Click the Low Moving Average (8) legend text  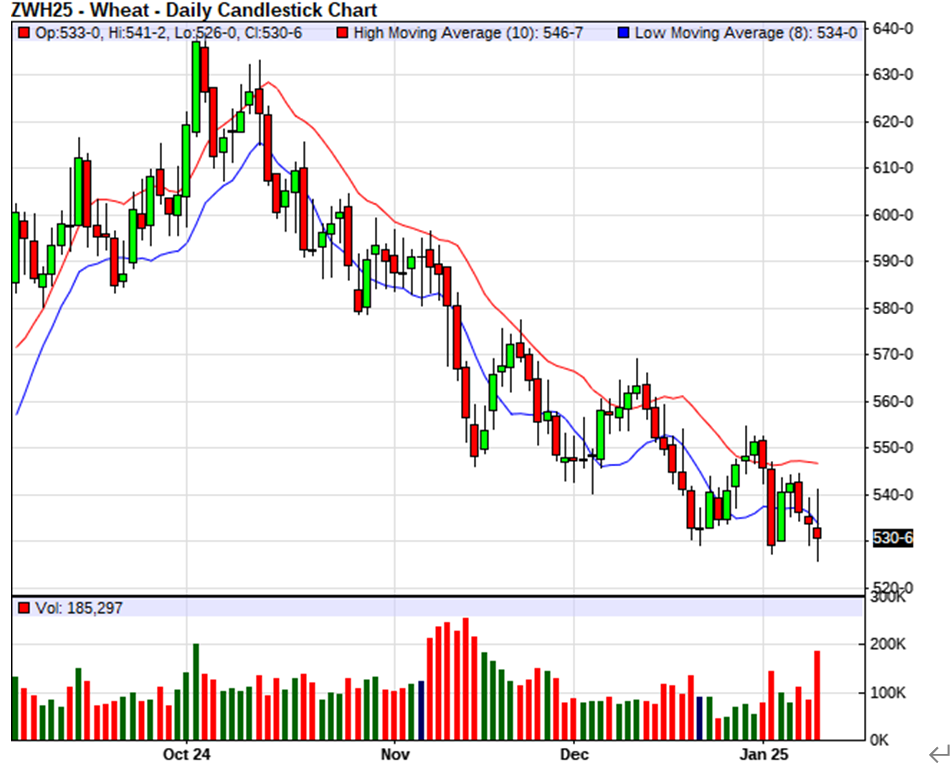[745, 33]
